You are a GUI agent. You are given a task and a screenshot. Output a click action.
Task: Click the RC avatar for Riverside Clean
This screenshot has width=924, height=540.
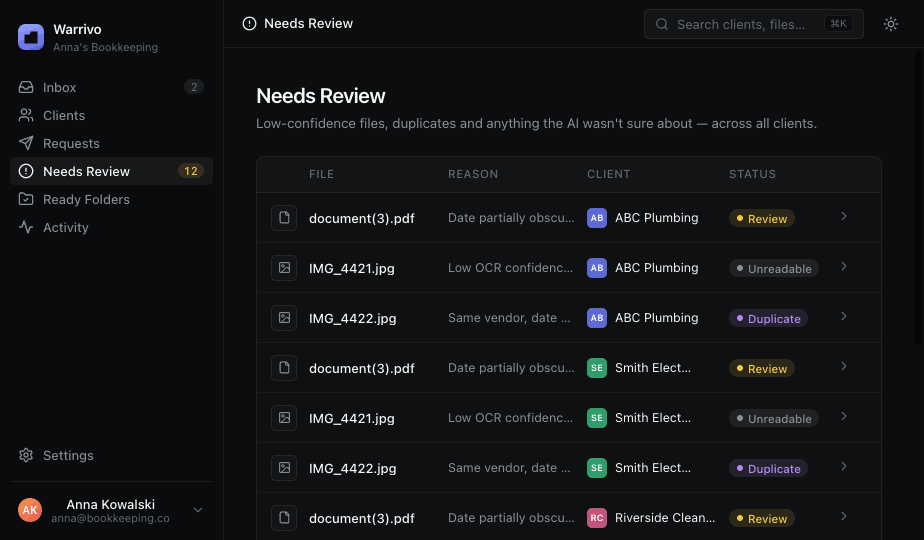tap(597, 518)
